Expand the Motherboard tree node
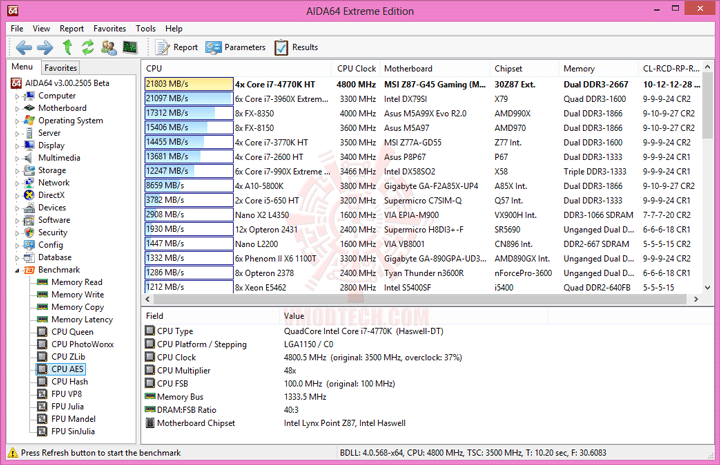The width and height of the screenshot is (720, 465). (x=17, y=109)
